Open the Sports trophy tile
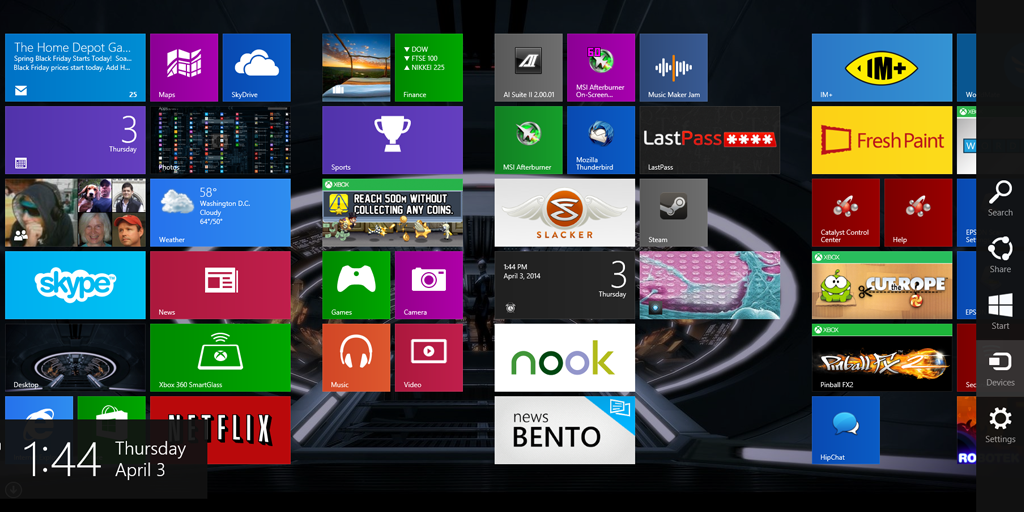 [392, 140]
